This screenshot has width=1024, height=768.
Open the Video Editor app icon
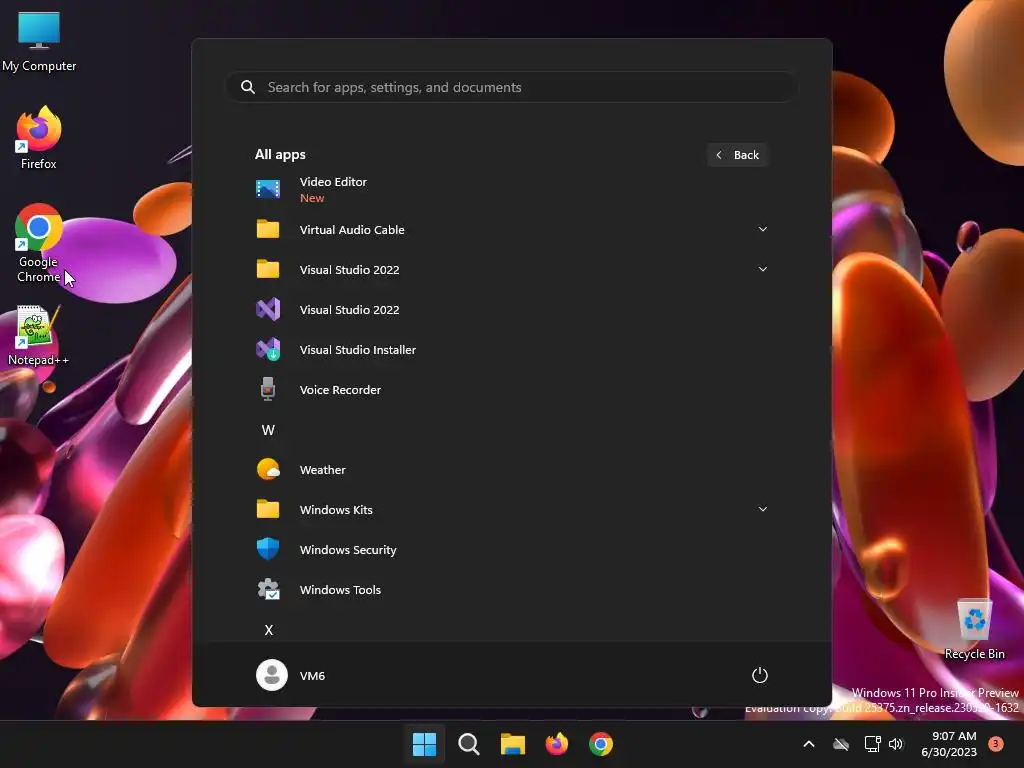(268, 189)
